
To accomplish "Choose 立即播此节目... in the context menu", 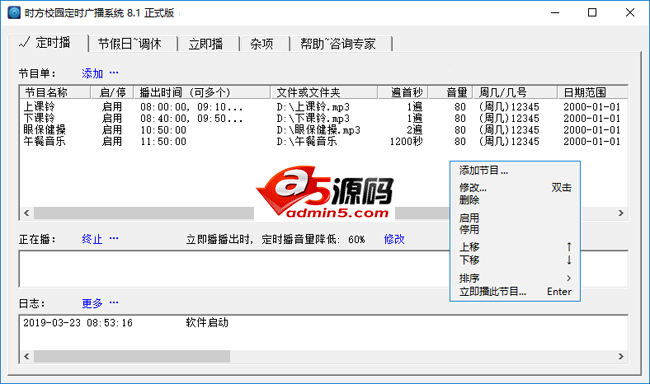I will tap(515, 292).
